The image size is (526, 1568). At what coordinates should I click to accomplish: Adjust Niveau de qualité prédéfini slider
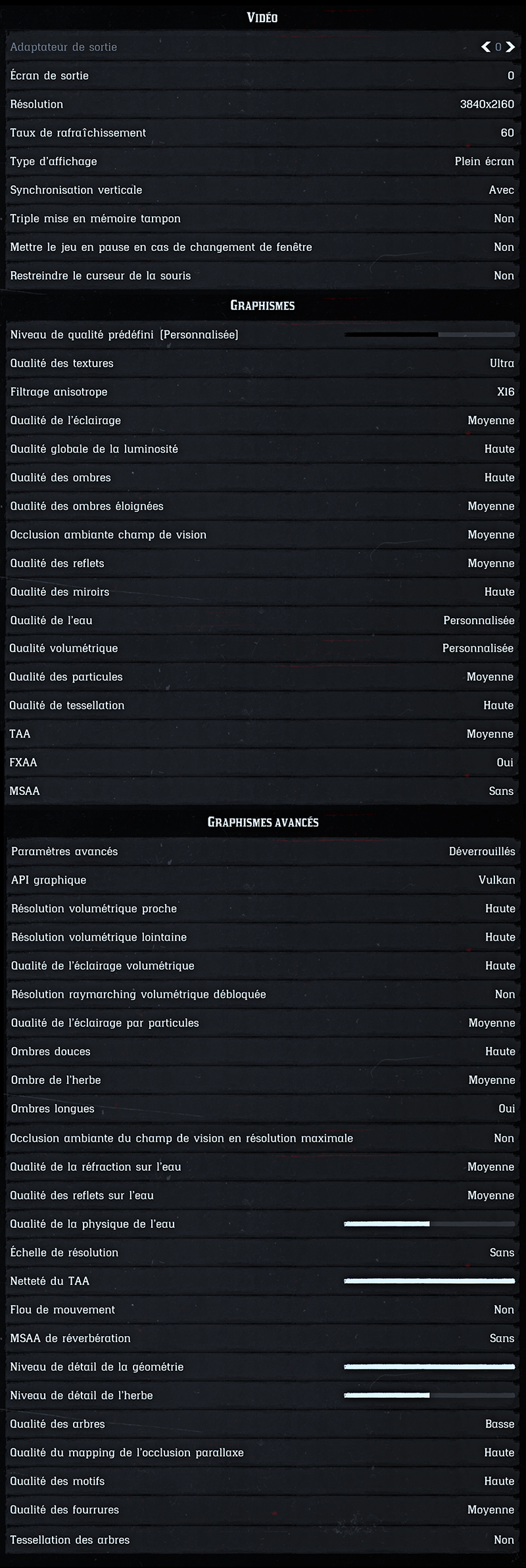click(x=430, y=334)
